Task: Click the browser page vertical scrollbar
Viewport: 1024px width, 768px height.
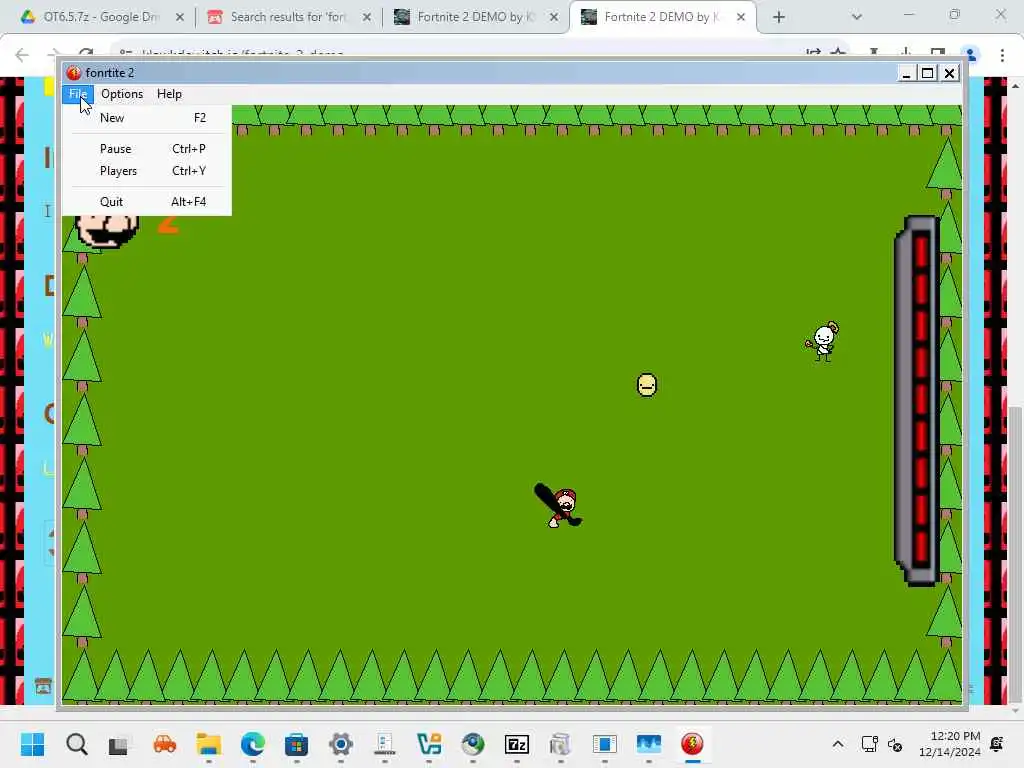Action: (1015, 555)
